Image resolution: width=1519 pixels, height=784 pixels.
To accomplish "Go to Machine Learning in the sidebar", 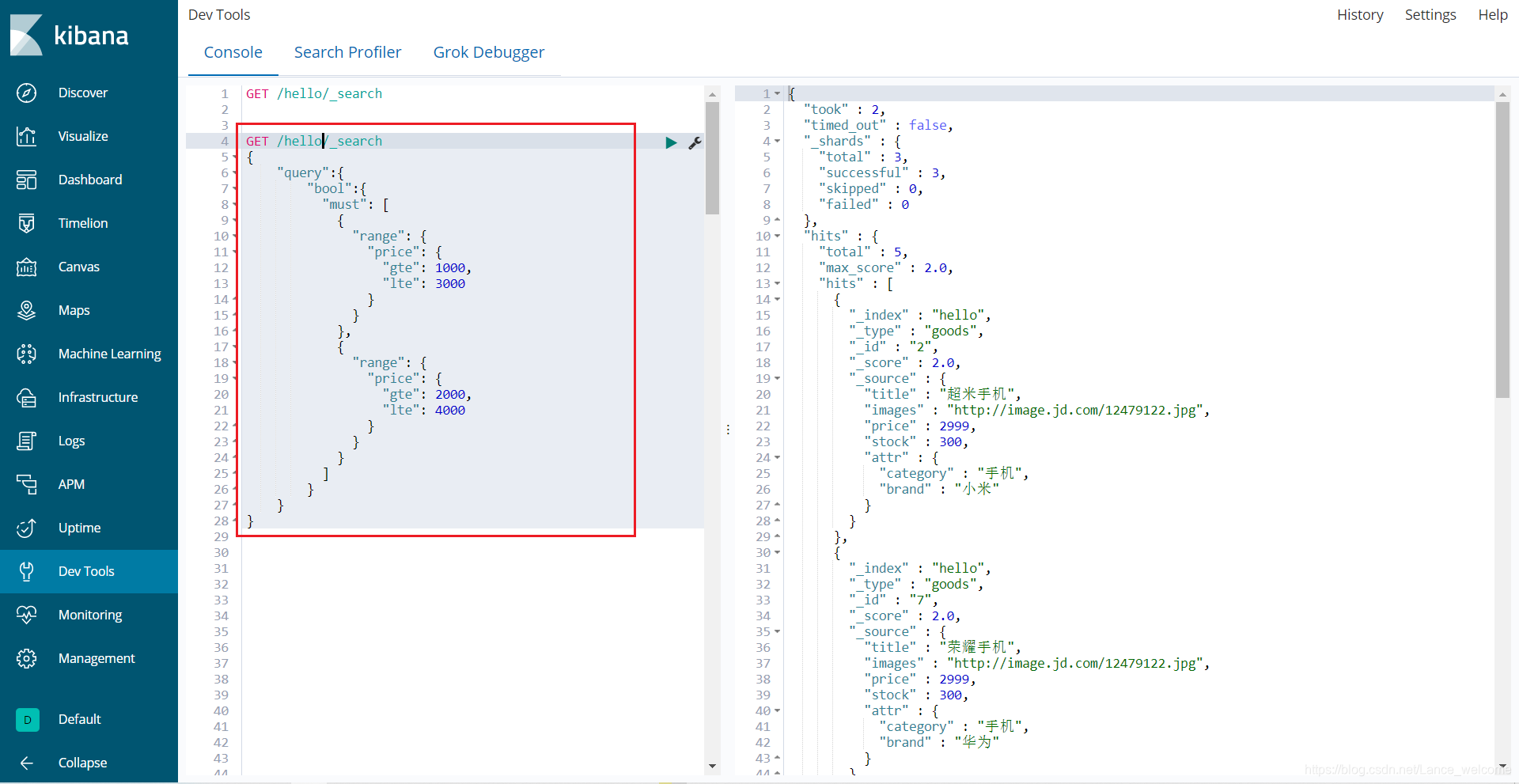I will 110,354.
